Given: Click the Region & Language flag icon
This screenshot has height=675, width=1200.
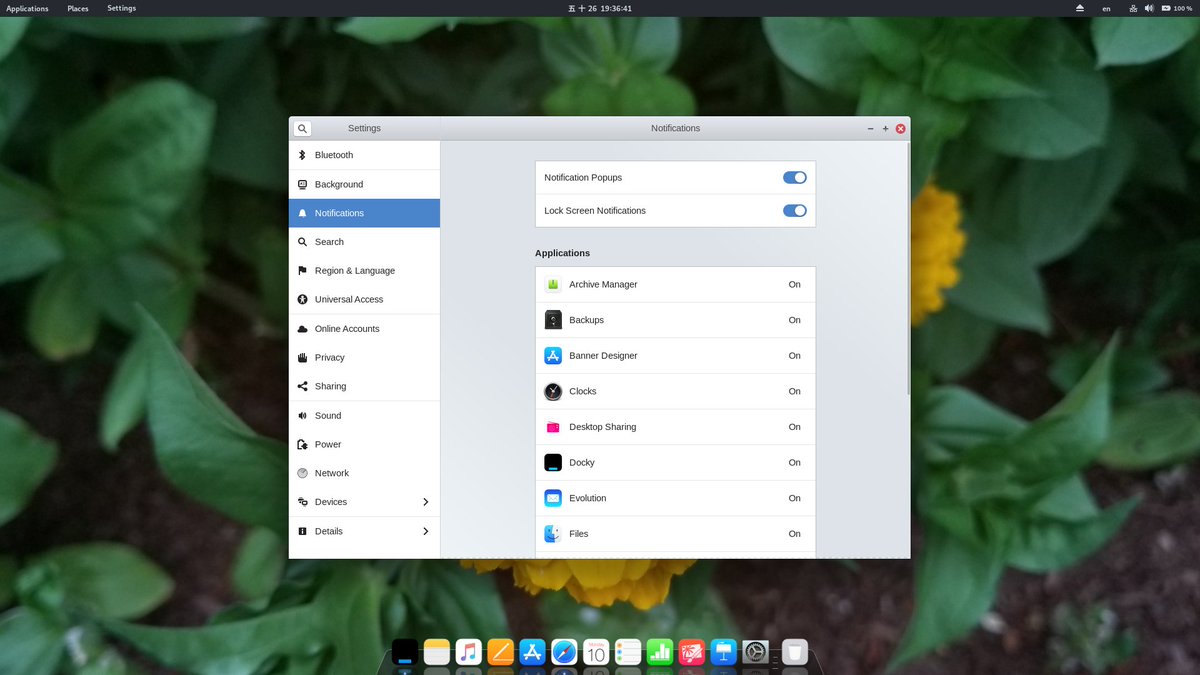Looking at the screenshot, I should tap(302, 270).
